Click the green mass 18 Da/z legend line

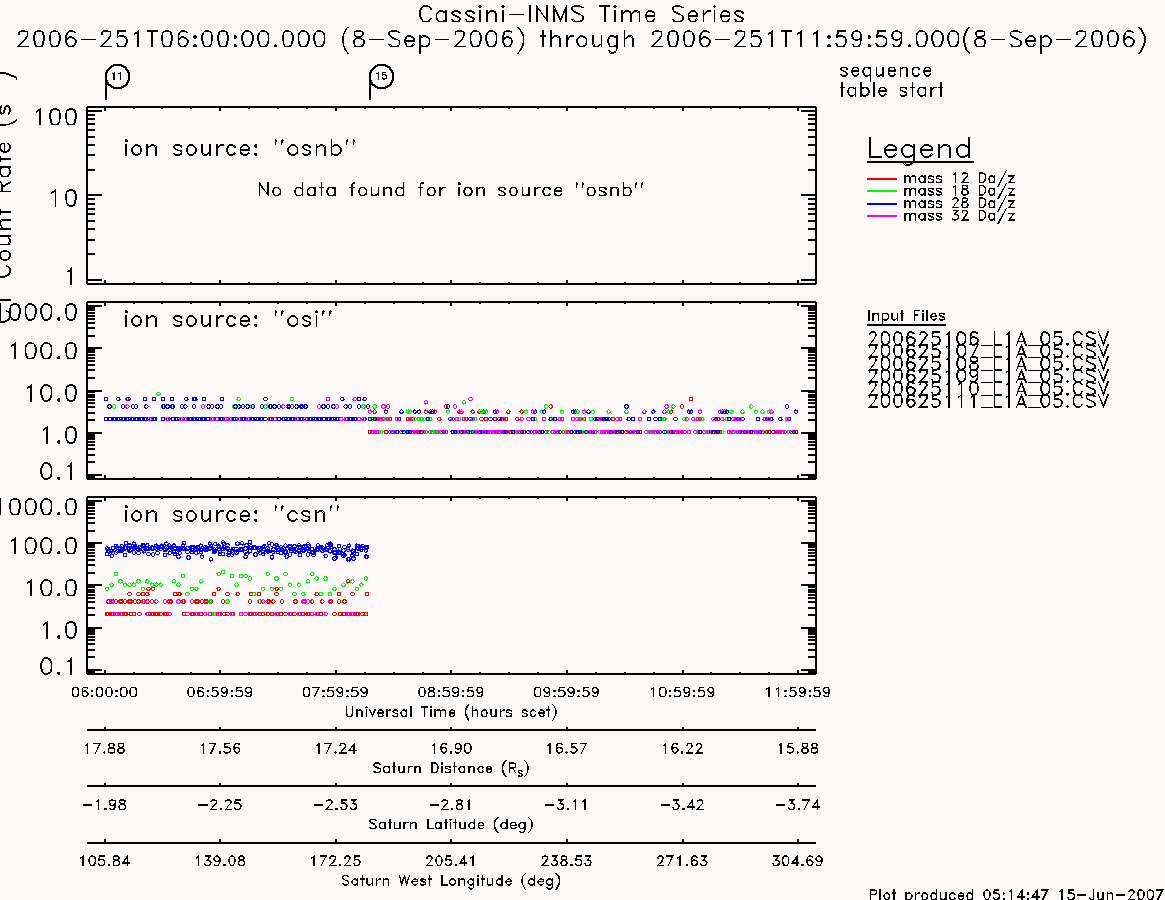882,191
